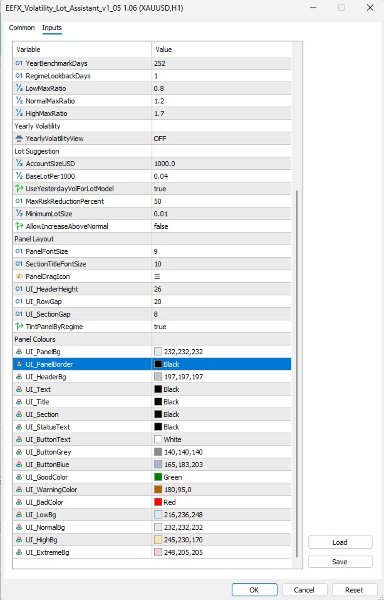Image resolution: width=384 pixels, height=600 pixels.
Task: Click the UI_Text black color swatch
Action: pos(158,389)
